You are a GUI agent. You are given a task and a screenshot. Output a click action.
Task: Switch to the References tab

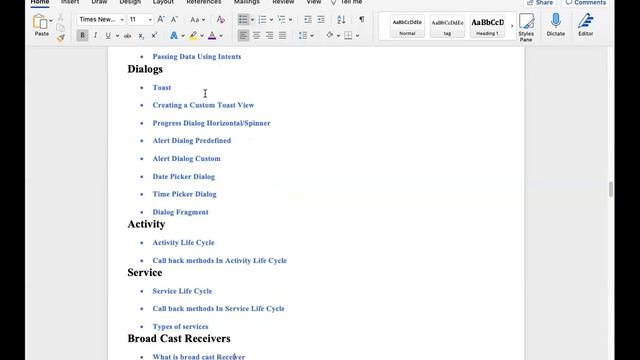point(204,2)
